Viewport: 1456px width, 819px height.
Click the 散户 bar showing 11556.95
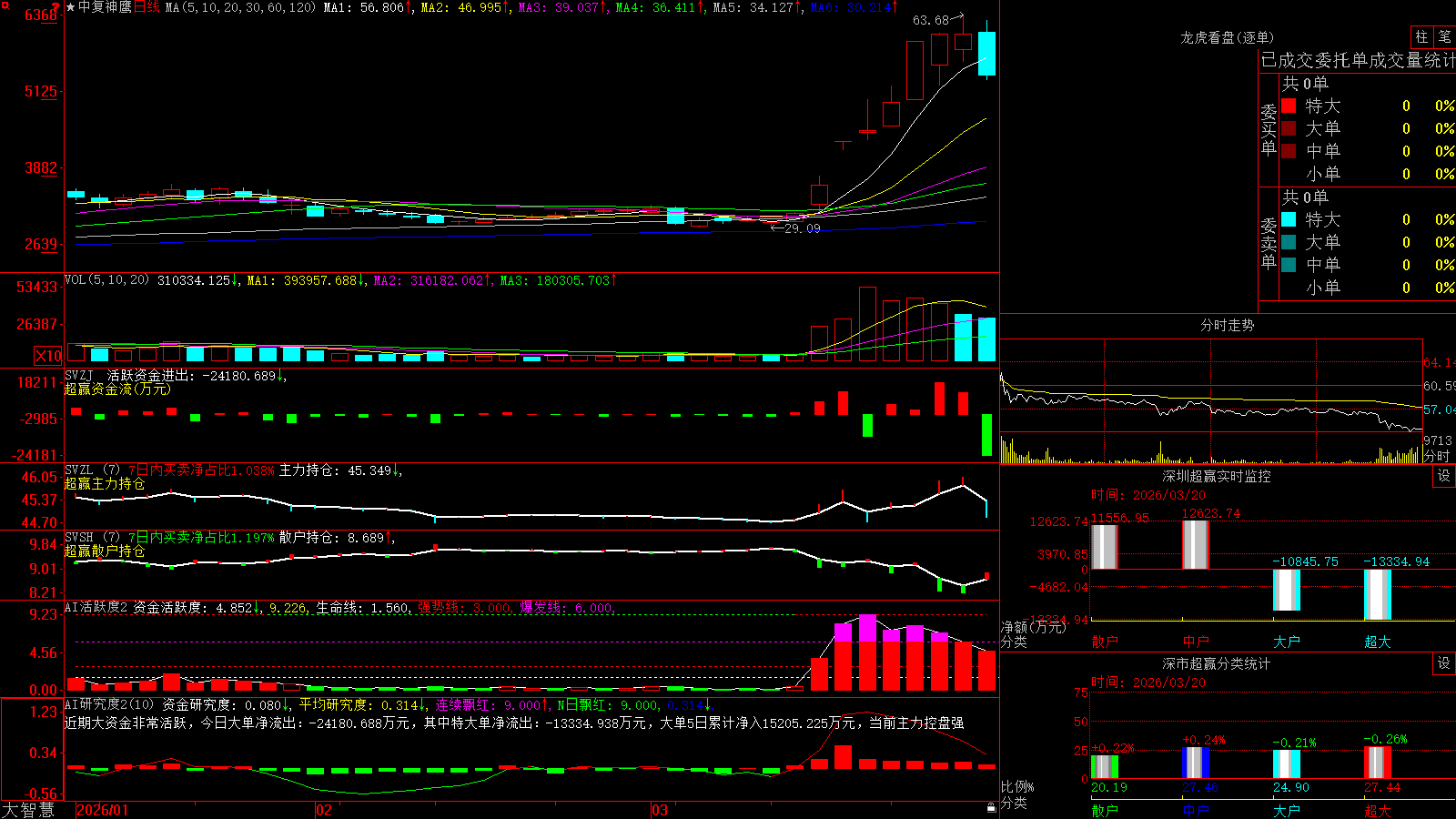pos(1104,546)
